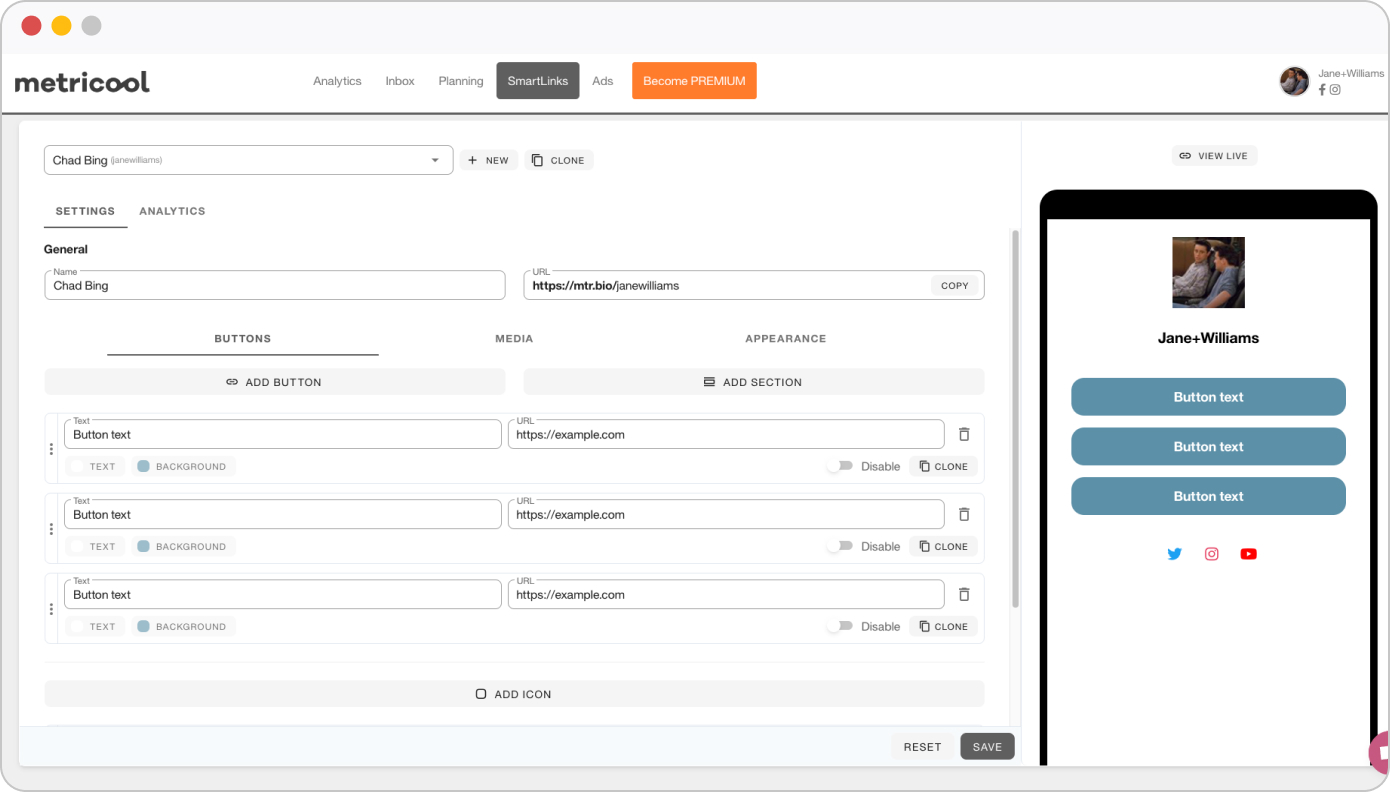
Task: Select SmartLinks in the top navigation
Action: (538, 81)
